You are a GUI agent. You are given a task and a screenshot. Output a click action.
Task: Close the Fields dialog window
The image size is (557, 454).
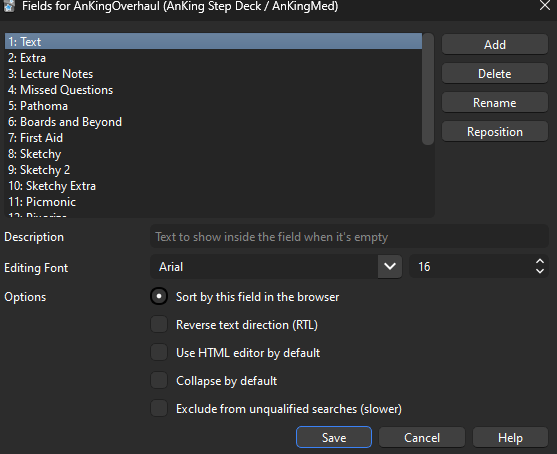[545, 5]
